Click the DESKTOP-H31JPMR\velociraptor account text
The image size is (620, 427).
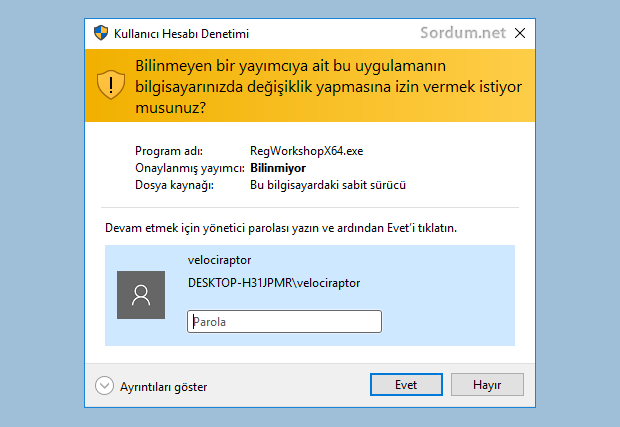(274, 283)
